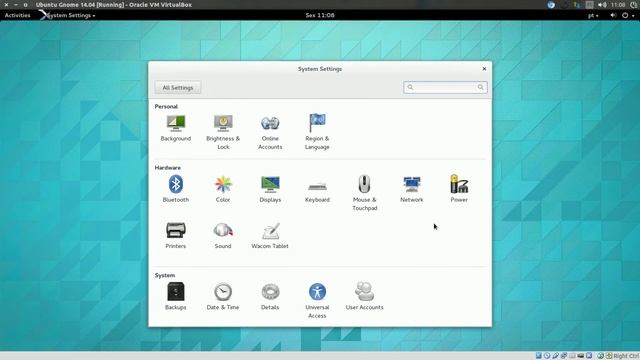Open the Bluetooth settings
The width and height of the screenshot is (640, 360).
point(176,189)
